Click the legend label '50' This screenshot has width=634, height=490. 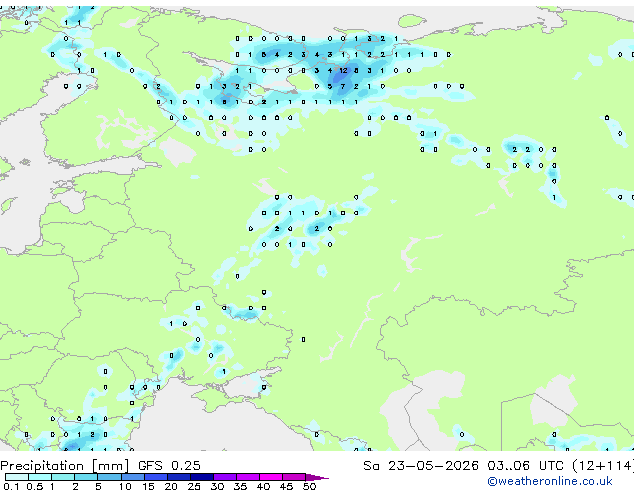(x=310, y=486)
